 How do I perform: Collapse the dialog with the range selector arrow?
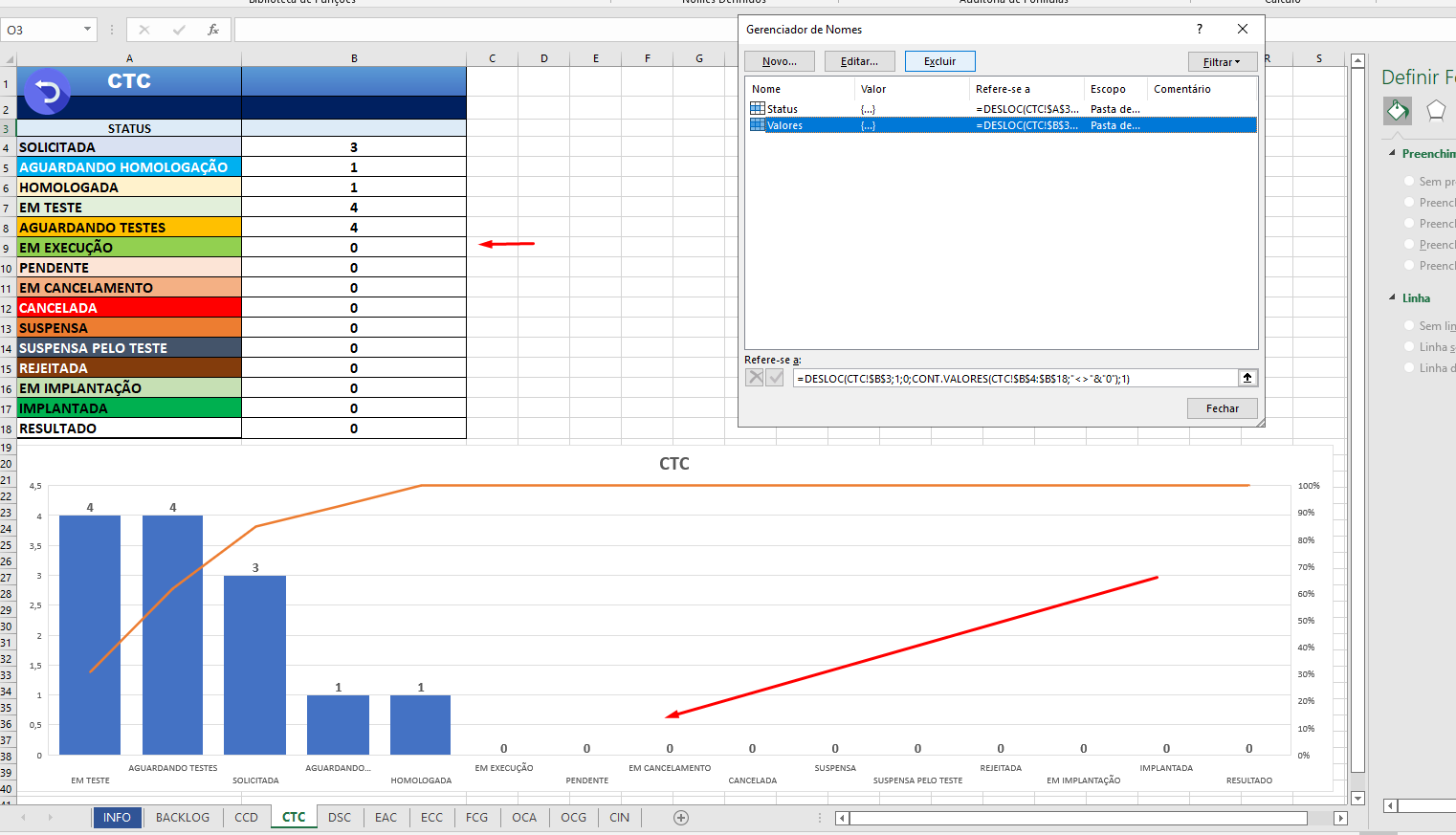pyautogui.click(x=1247, y=378)
